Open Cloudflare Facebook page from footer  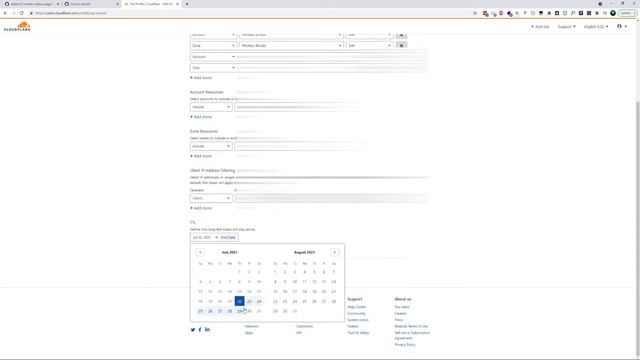(x=200, y=329)
